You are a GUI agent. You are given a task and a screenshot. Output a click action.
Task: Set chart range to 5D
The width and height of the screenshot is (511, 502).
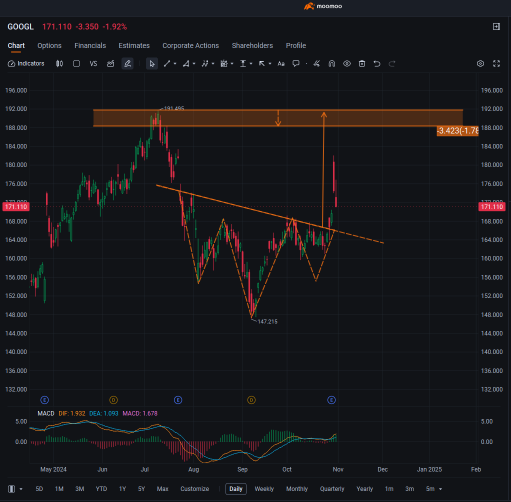click(39, 489)
